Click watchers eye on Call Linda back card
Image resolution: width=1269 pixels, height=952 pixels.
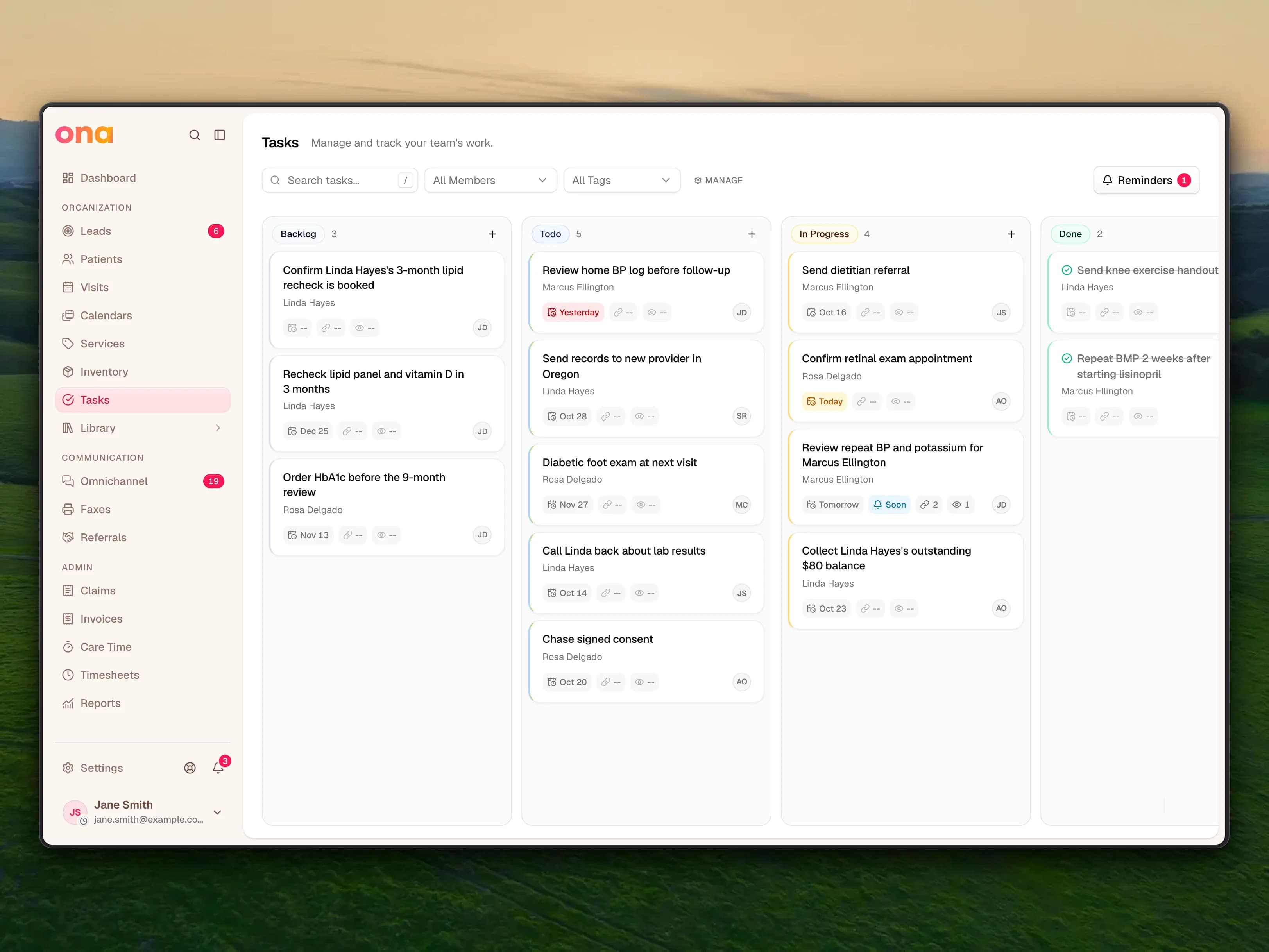[x=644, y=593]
